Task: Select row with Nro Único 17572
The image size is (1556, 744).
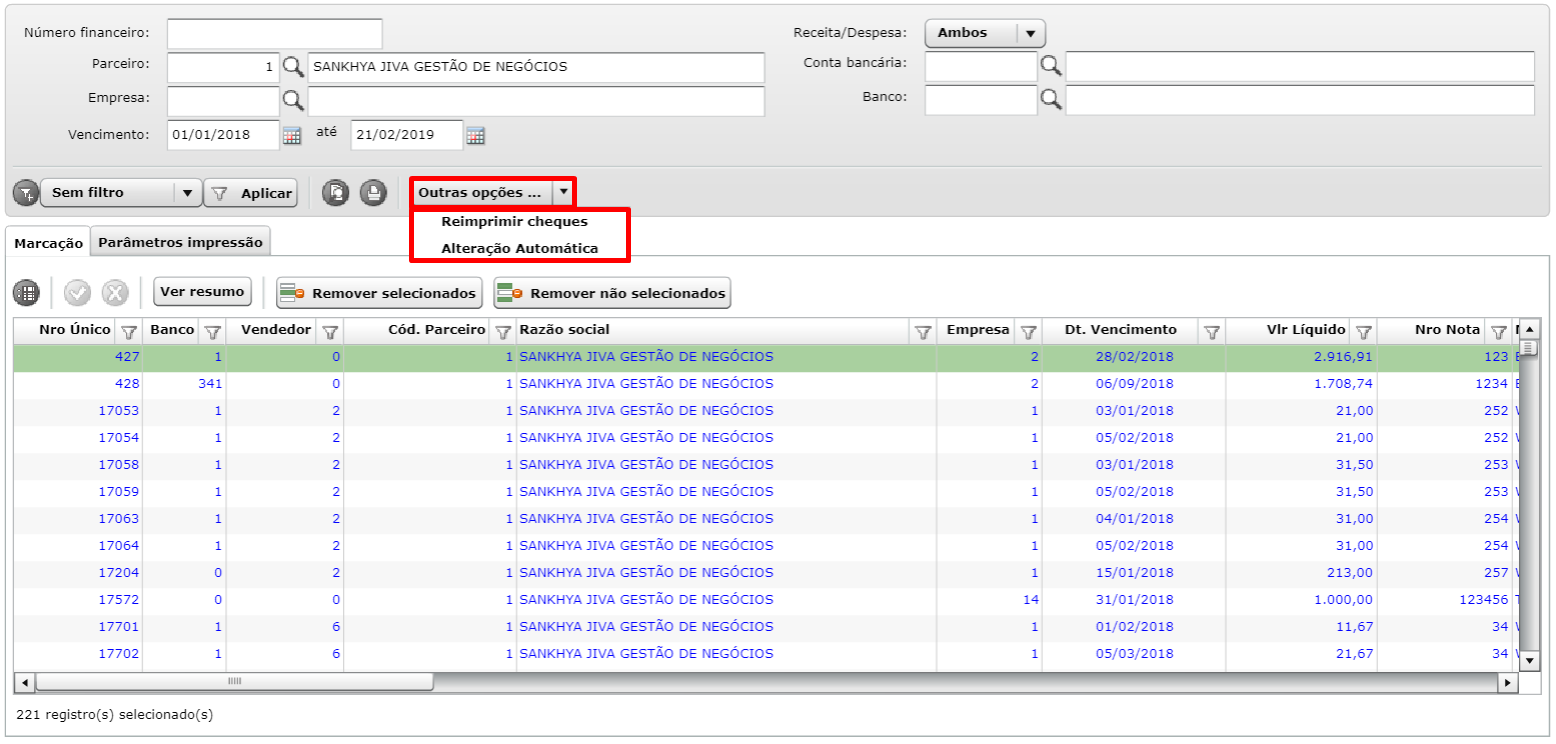Action: point(766,600)
